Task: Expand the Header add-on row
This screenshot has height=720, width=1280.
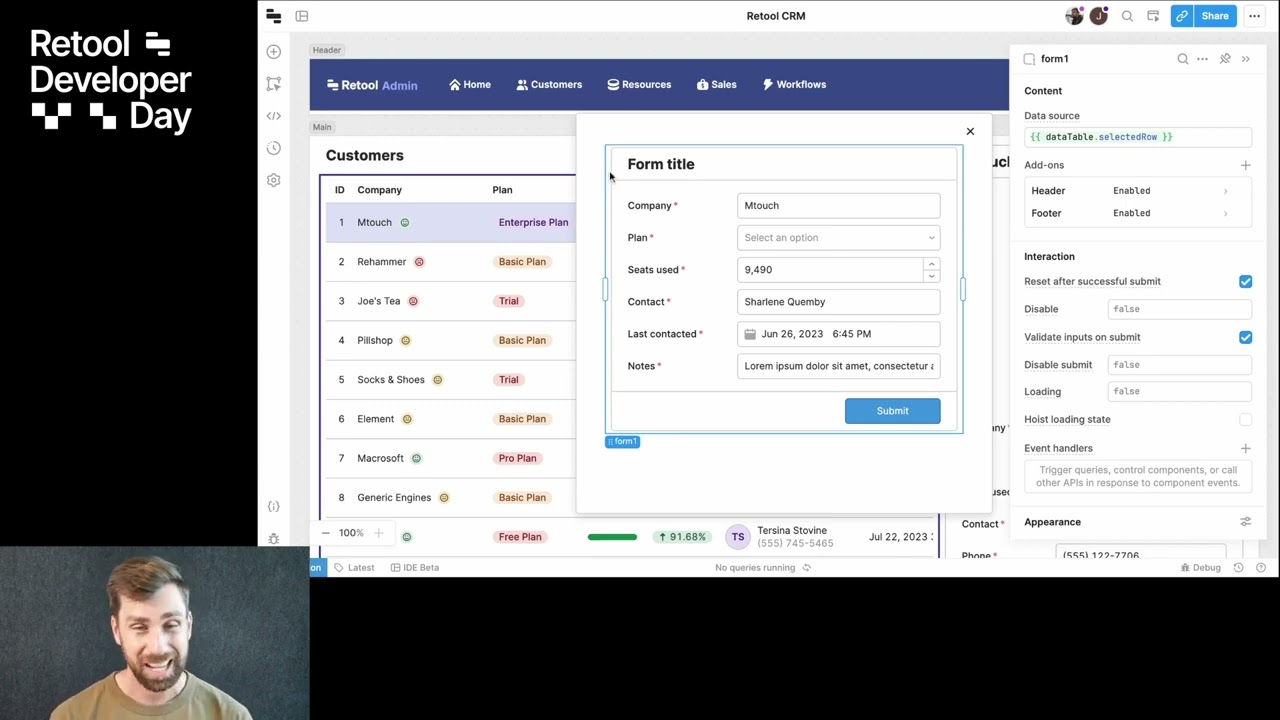Action: [x=1137, y=190]
